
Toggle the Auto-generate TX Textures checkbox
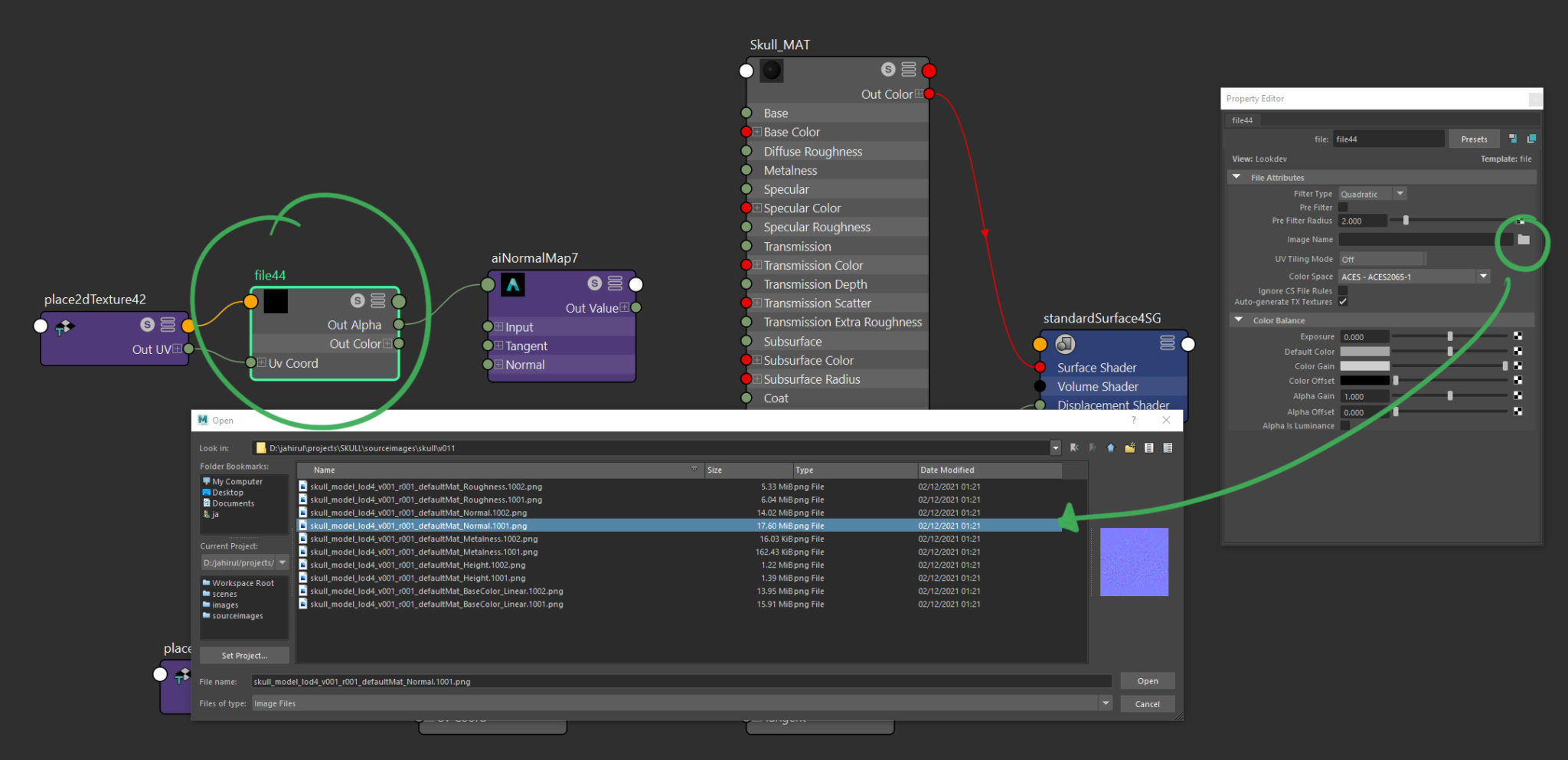tap(1344, 302)
